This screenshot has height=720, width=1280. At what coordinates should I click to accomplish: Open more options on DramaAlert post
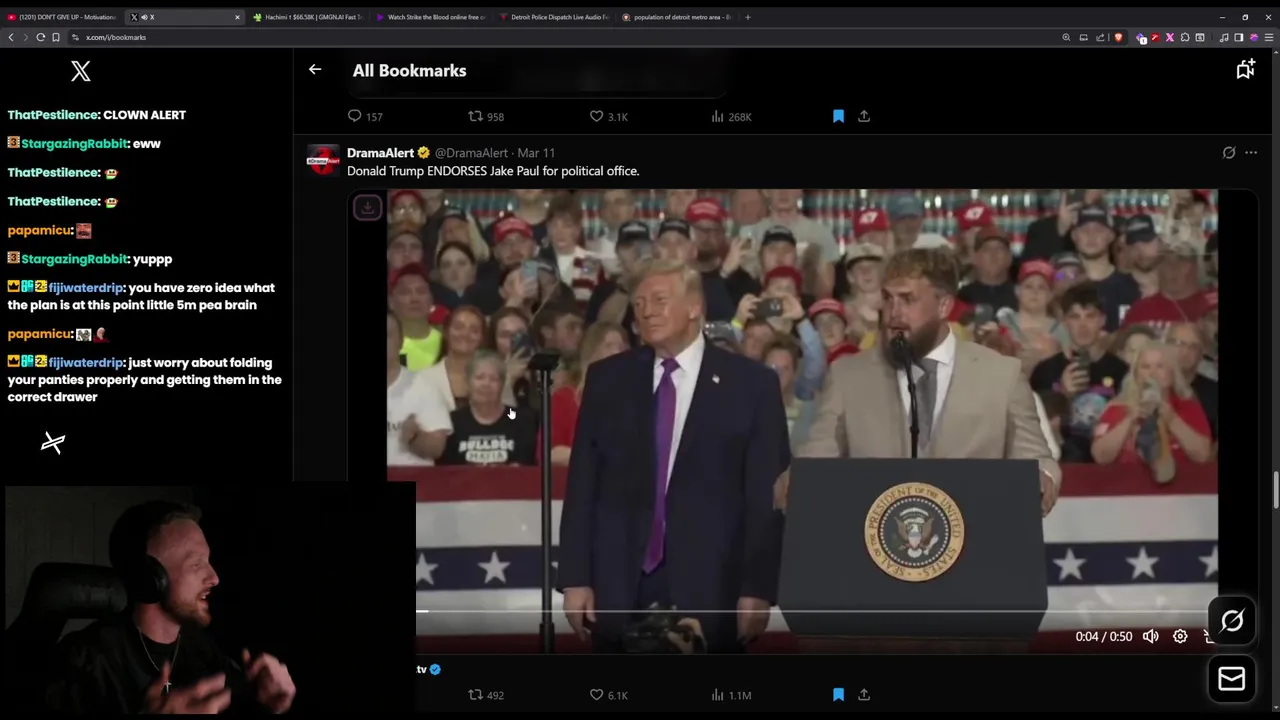coord(1251,153)
